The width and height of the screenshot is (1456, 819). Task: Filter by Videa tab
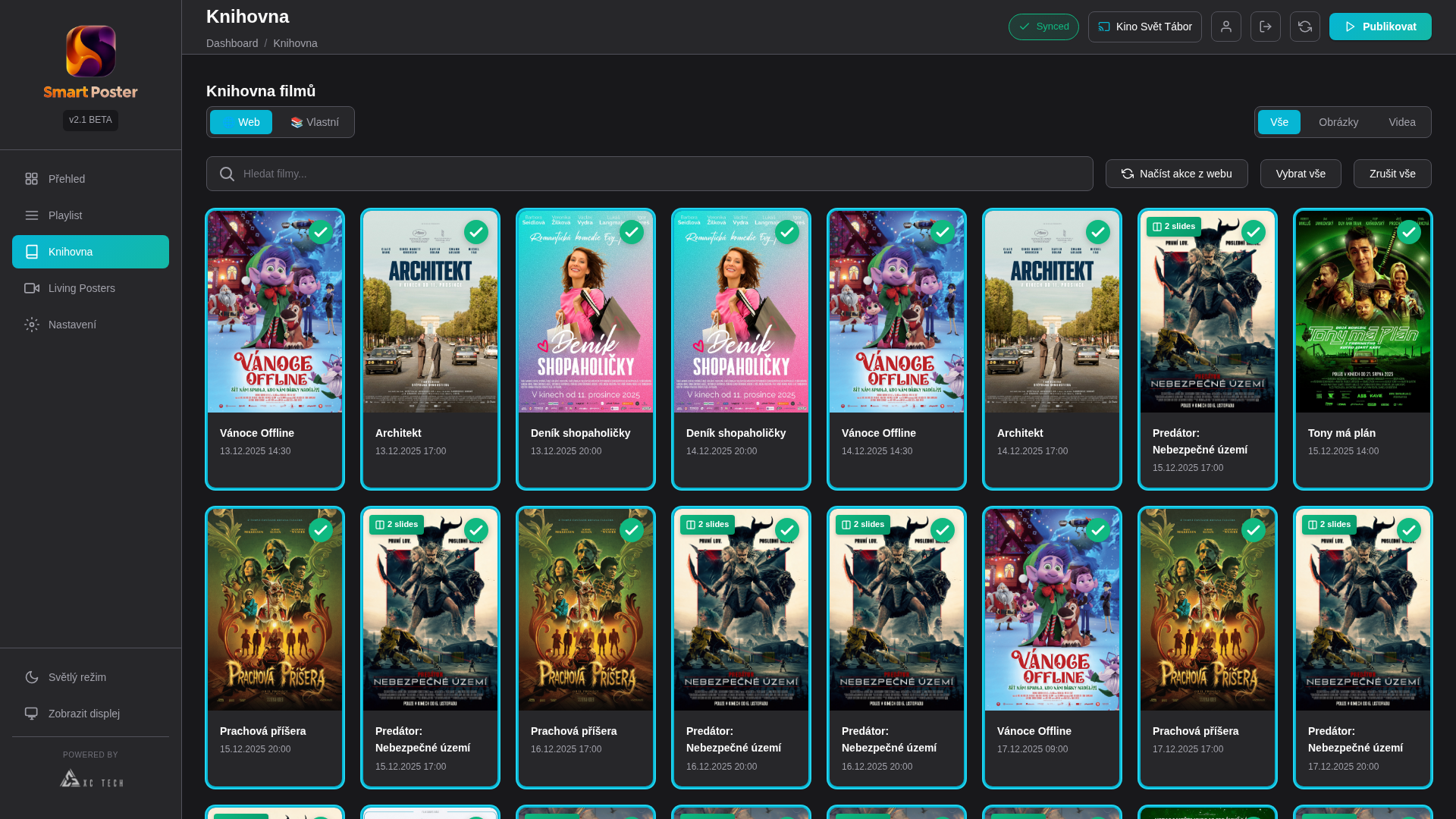(x=1401, y=122)
